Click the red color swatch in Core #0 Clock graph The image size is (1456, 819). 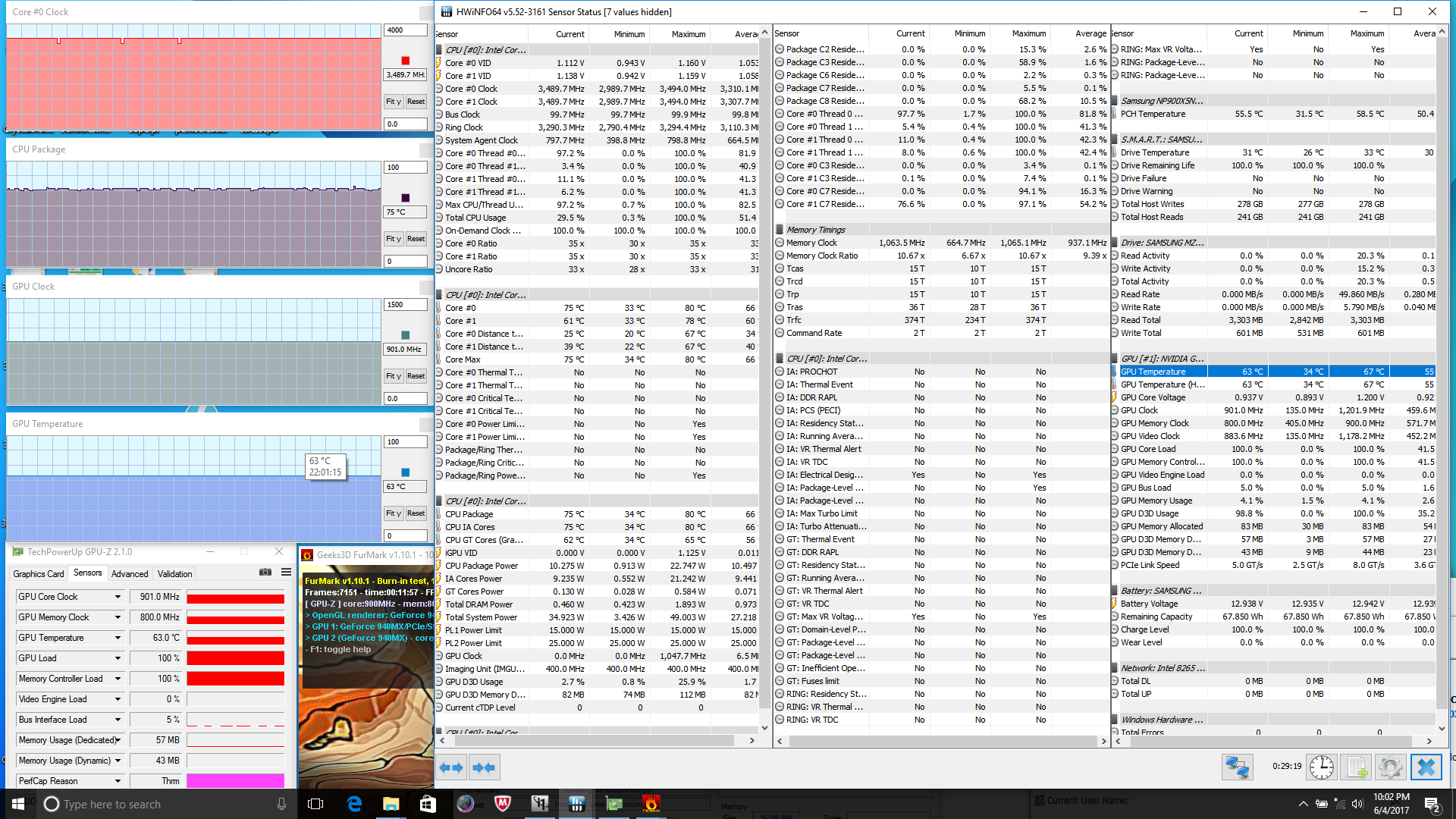coord(405,61)
